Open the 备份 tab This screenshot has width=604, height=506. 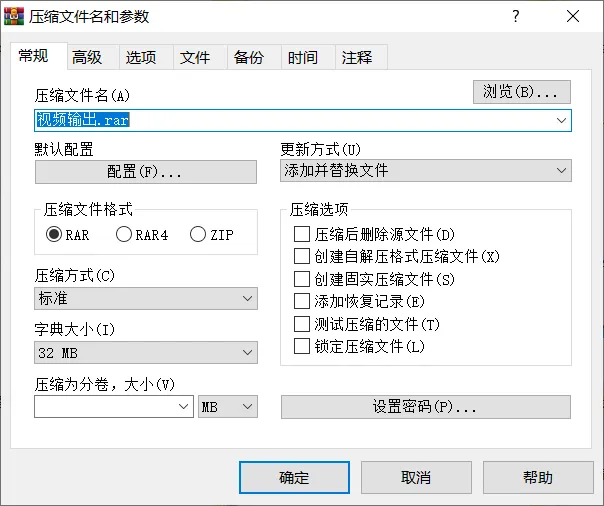point(249,58)
